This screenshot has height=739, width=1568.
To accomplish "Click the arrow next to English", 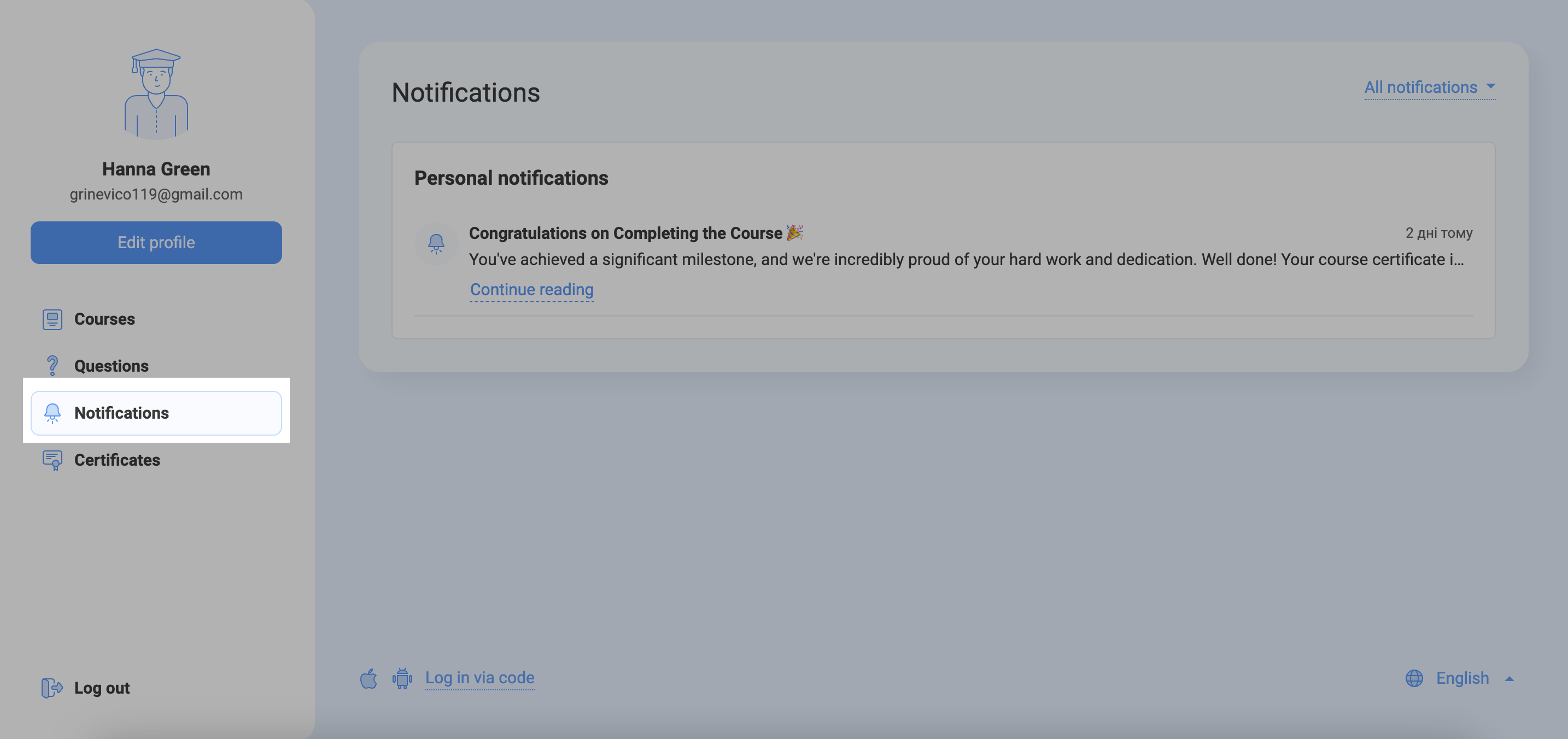I will pos(1509,679).
